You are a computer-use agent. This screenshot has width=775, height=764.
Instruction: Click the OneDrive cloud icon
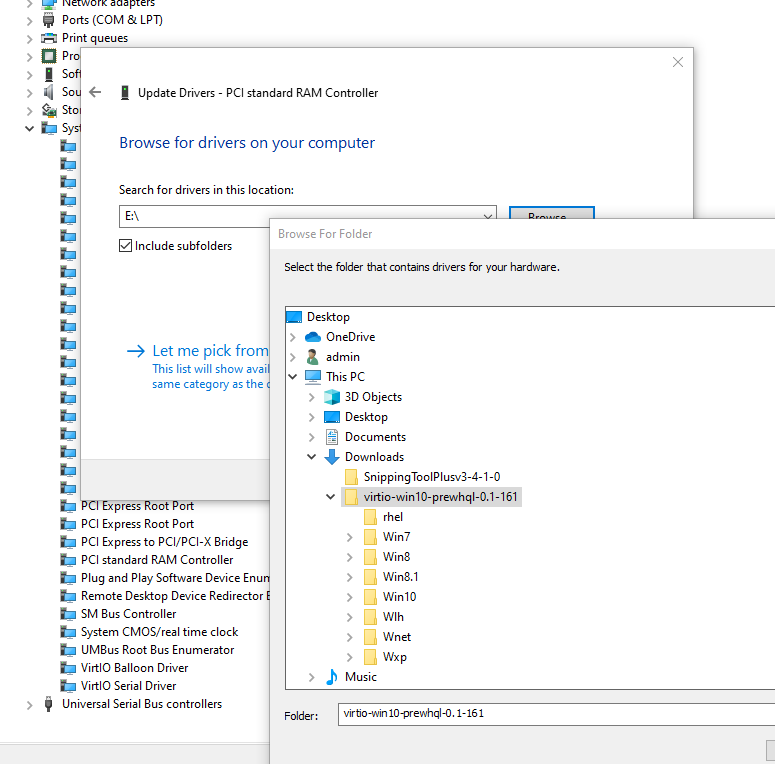coord(313,337)
